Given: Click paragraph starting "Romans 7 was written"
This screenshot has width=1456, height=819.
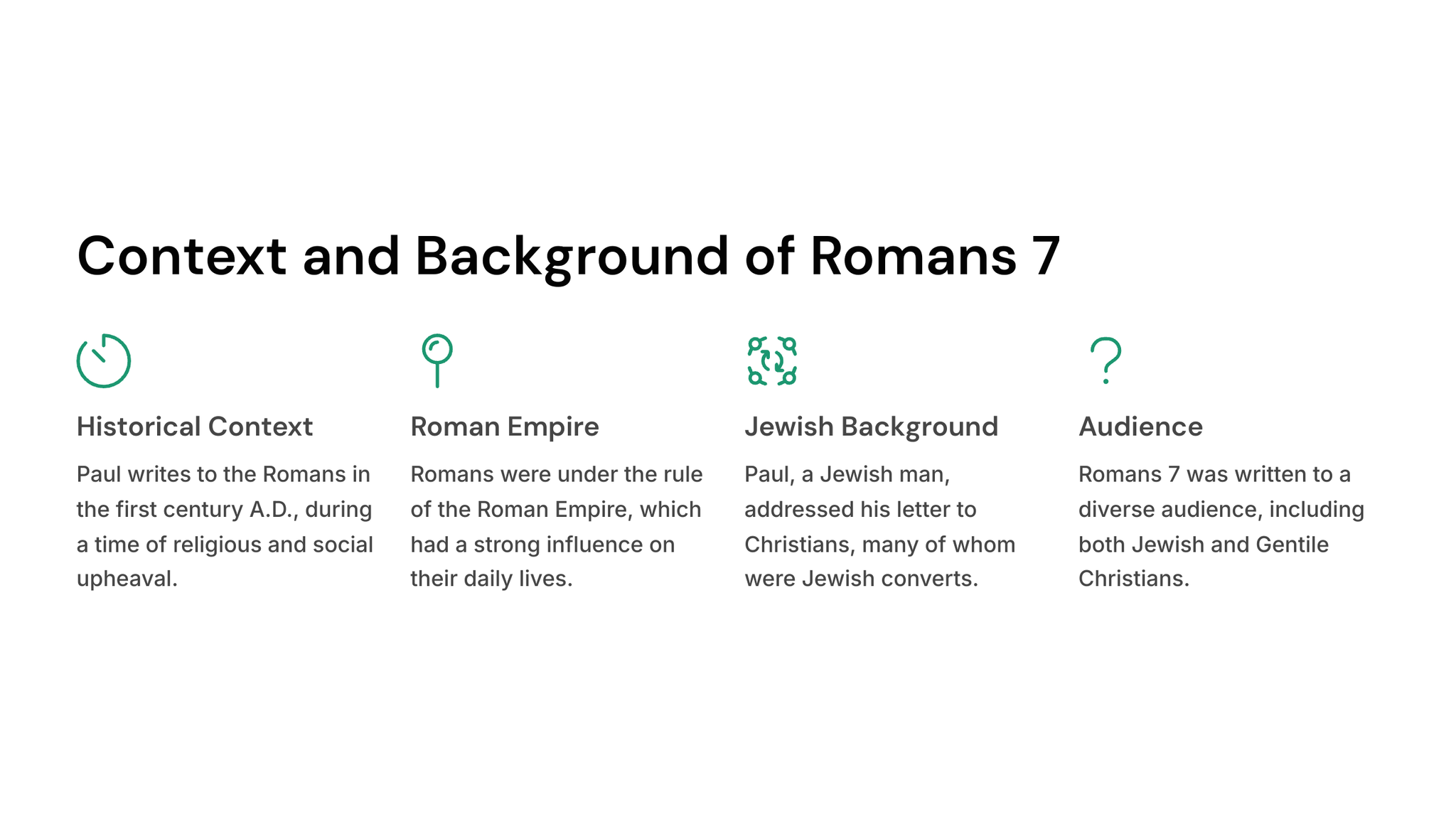Looking at the screenshot, I should pyautogui.click(x=1221, y=526).
